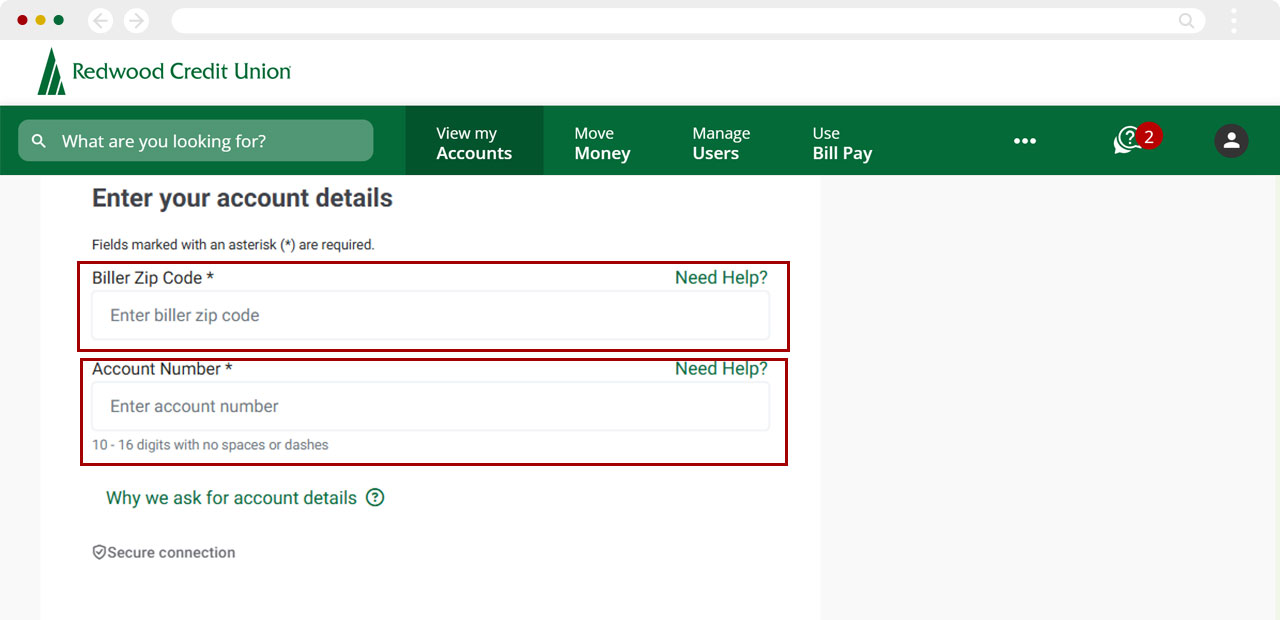The height and width of the screenshot is (620, 1280).
Task: Click the magnifier icon in the address bar
Action: pyautogui.click(x=1186, y=20)
